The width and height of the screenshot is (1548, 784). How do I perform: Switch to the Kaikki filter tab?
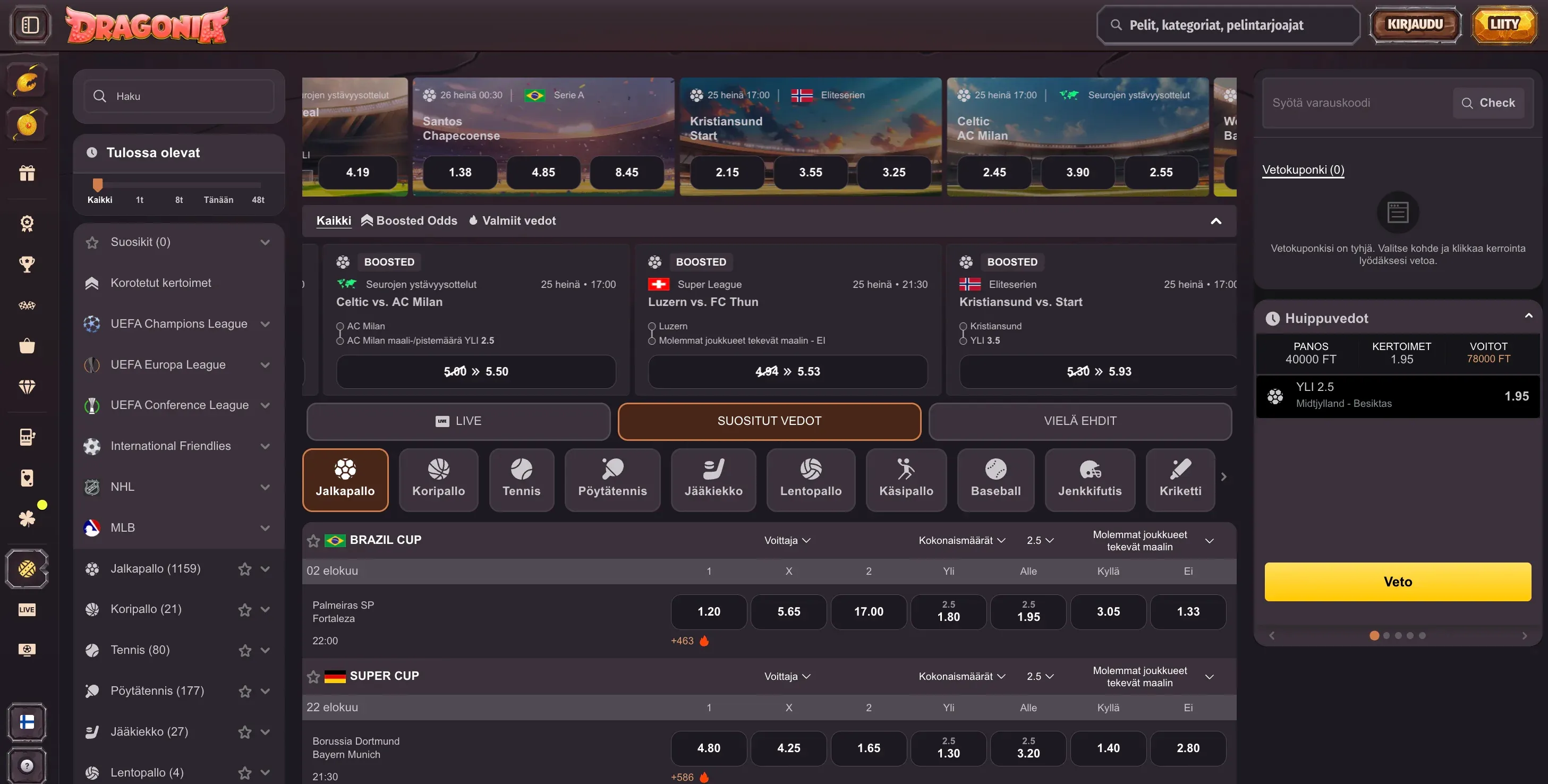[x=334, y=220]
